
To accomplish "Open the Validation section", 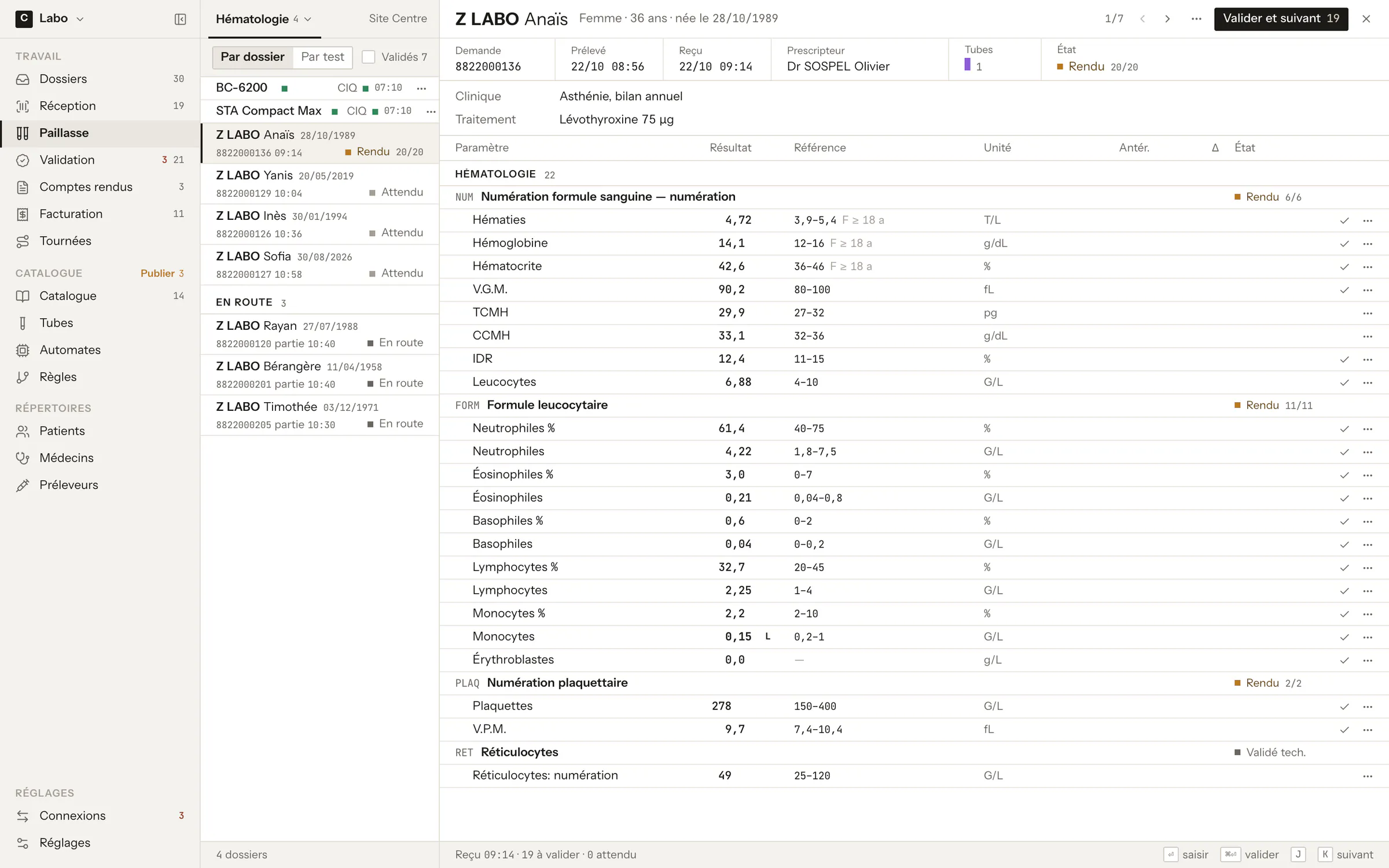I will pyautogui.click(x=100, y=160).
